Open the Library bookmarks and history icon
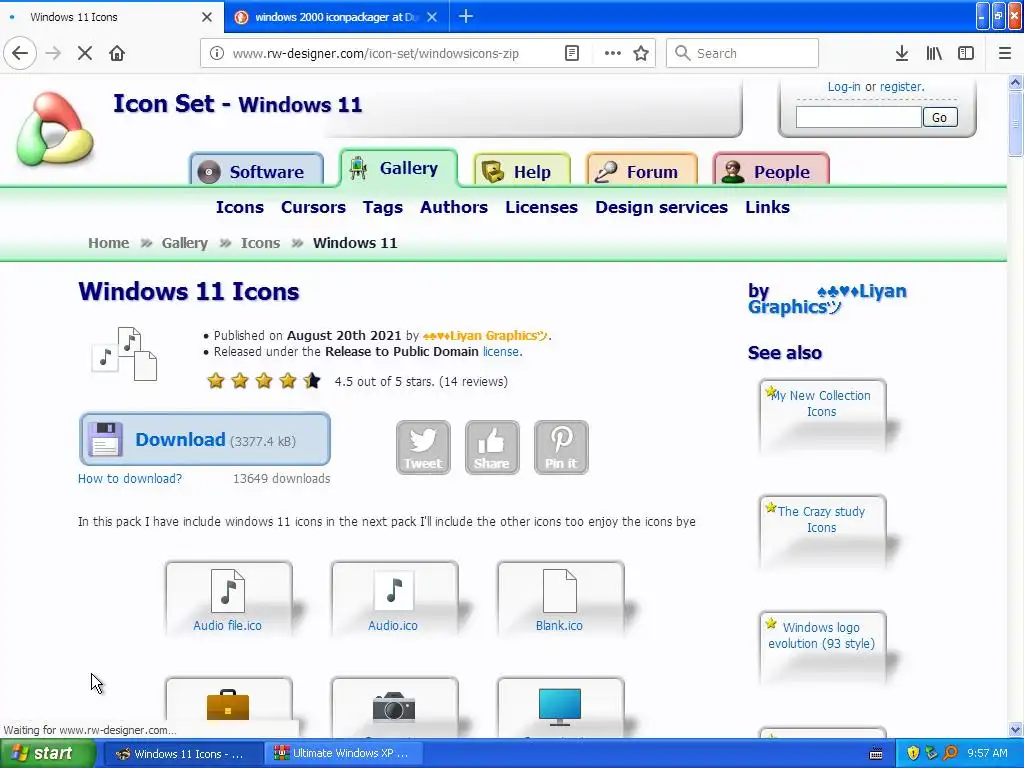 pyautogui.click(x=934, y=53)
